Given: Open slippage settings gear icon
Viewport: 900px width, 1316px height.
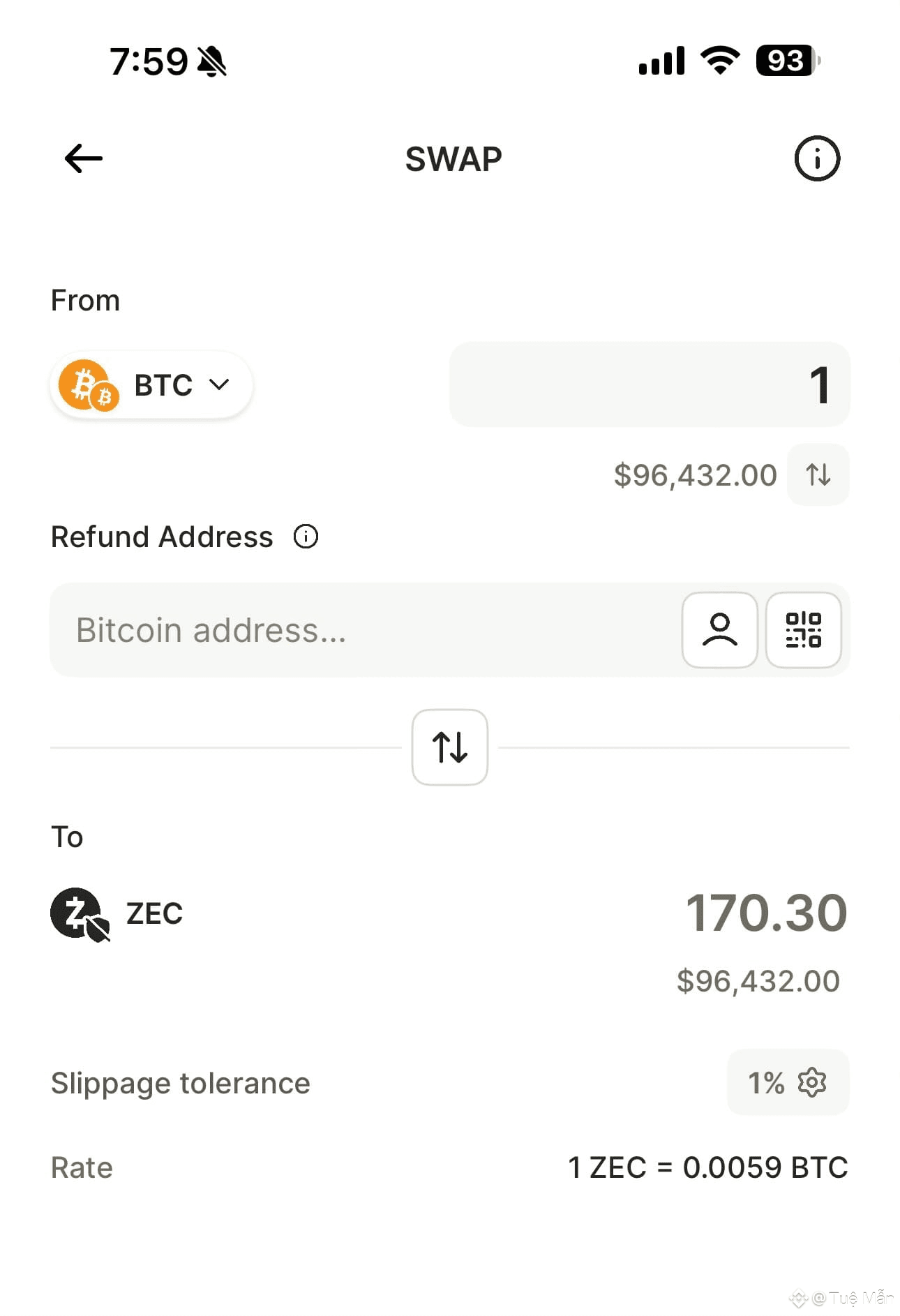Looking at the screenshot, I should [x=812, y=1082].
